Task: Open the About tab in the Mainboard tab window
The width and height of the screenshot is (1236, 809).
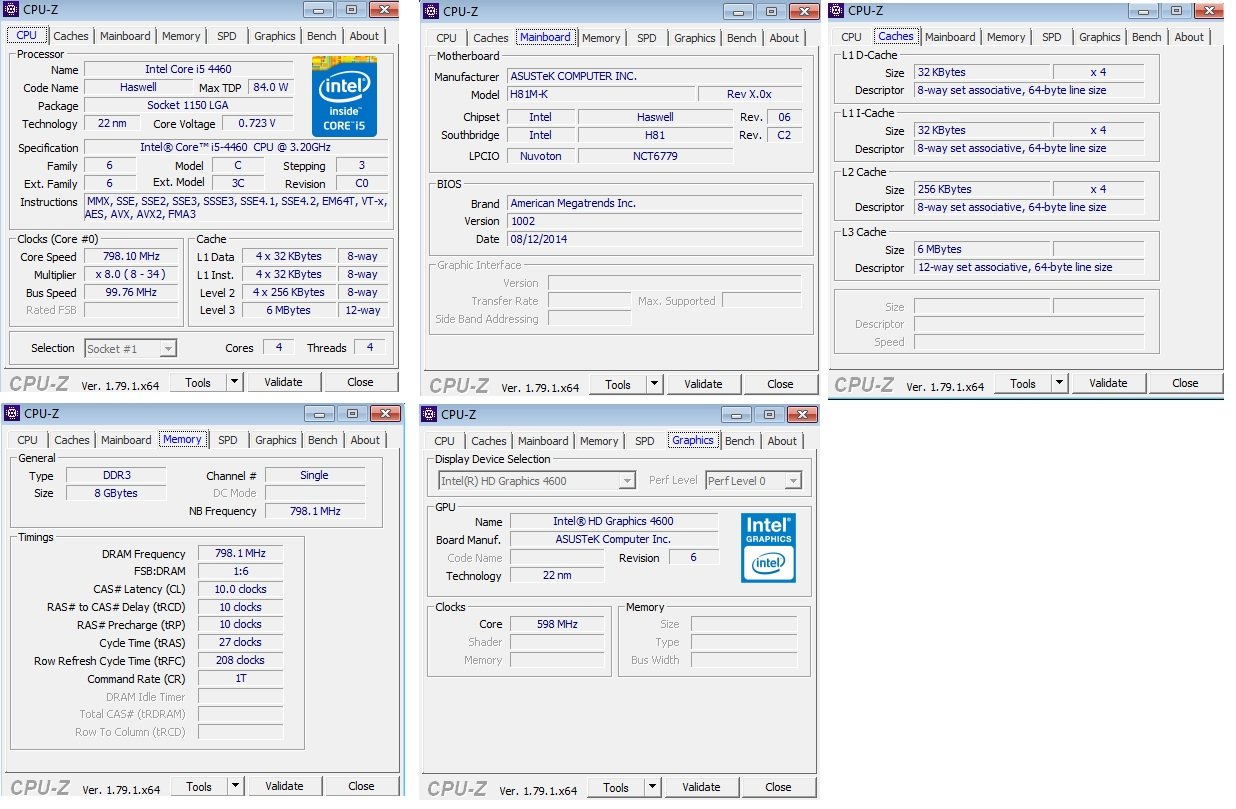Action: (x=784, y=38)
